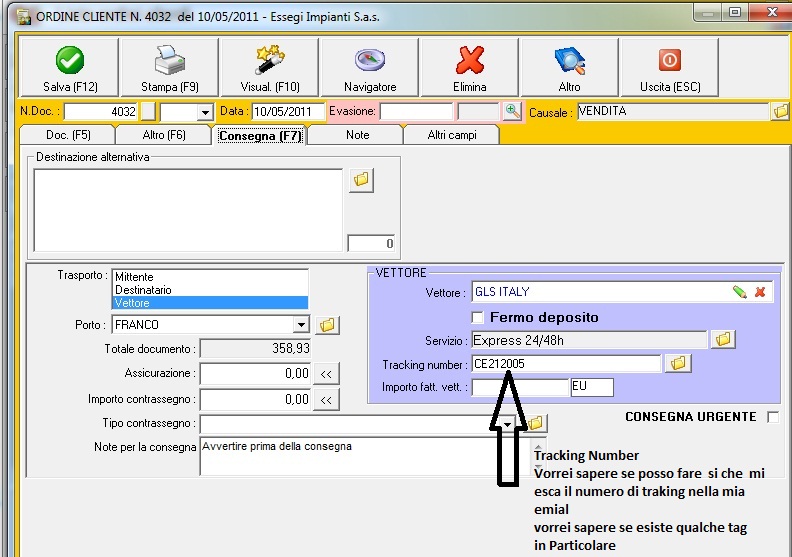The width and height of the screenshot is (792, 557).
Task: Exit with Uscita (ESC)
Action: click(x=670, y=68)
